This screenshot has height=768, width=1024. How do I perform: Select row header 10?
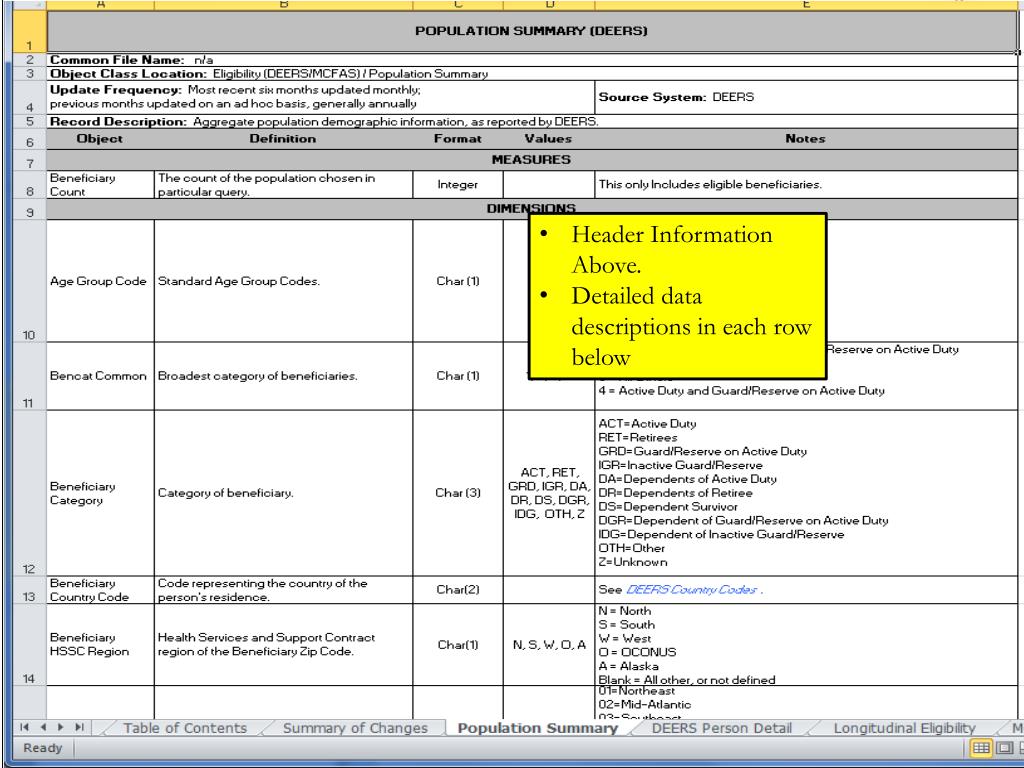(29, 281)
